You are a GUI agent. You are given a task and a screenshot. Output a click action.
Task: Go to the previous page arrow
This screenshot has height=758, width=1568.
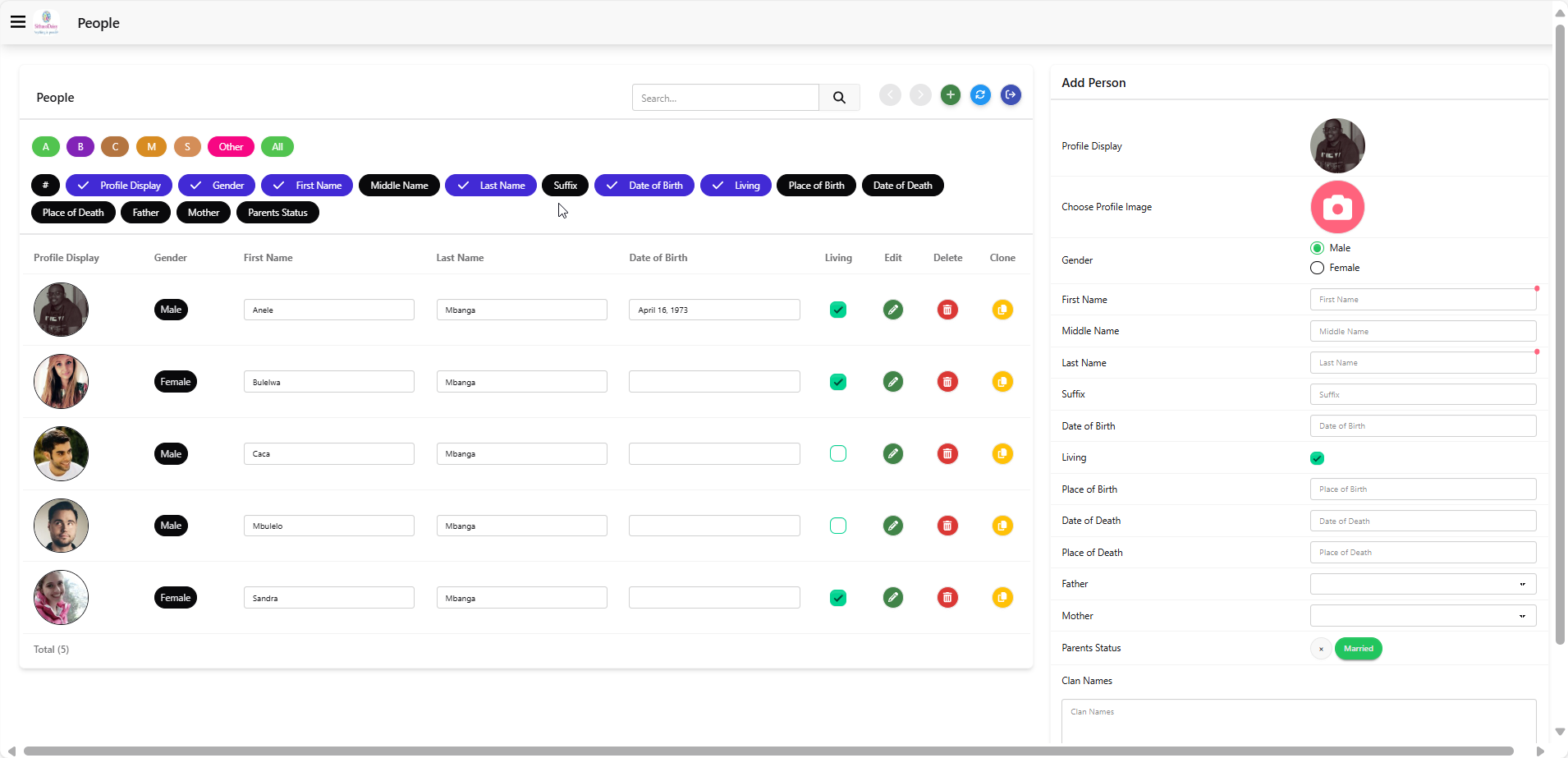click(x=890, y=95)
